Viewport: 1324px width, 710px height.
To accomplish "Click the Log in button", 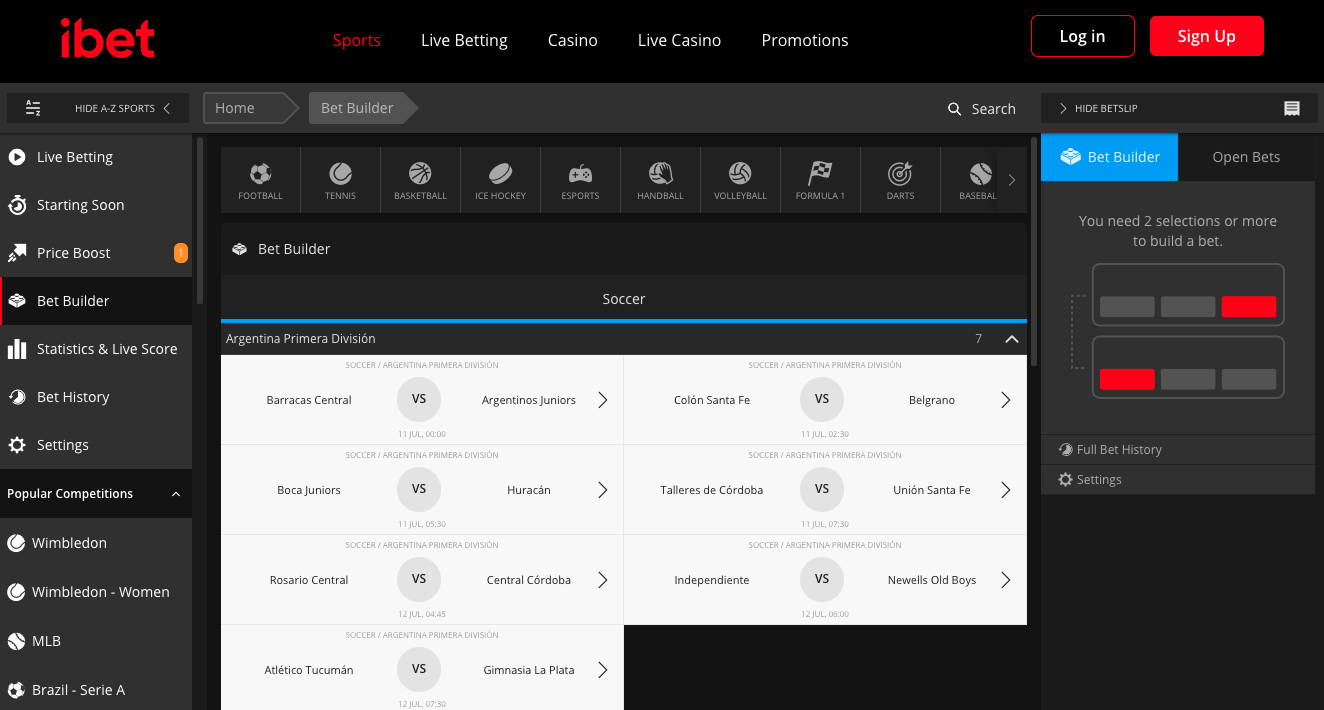I will pos(1083,36).
